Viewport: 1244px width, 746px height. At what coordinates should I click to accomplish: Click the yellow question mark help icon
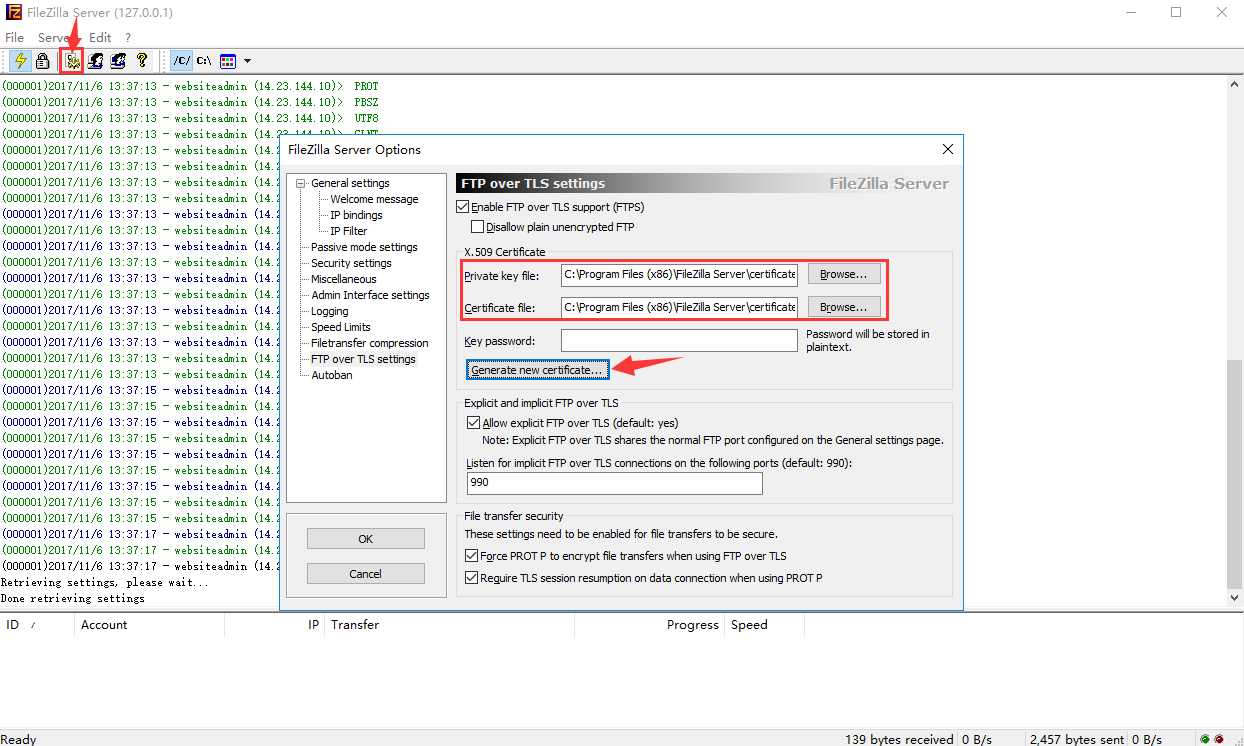click(142, 61)
